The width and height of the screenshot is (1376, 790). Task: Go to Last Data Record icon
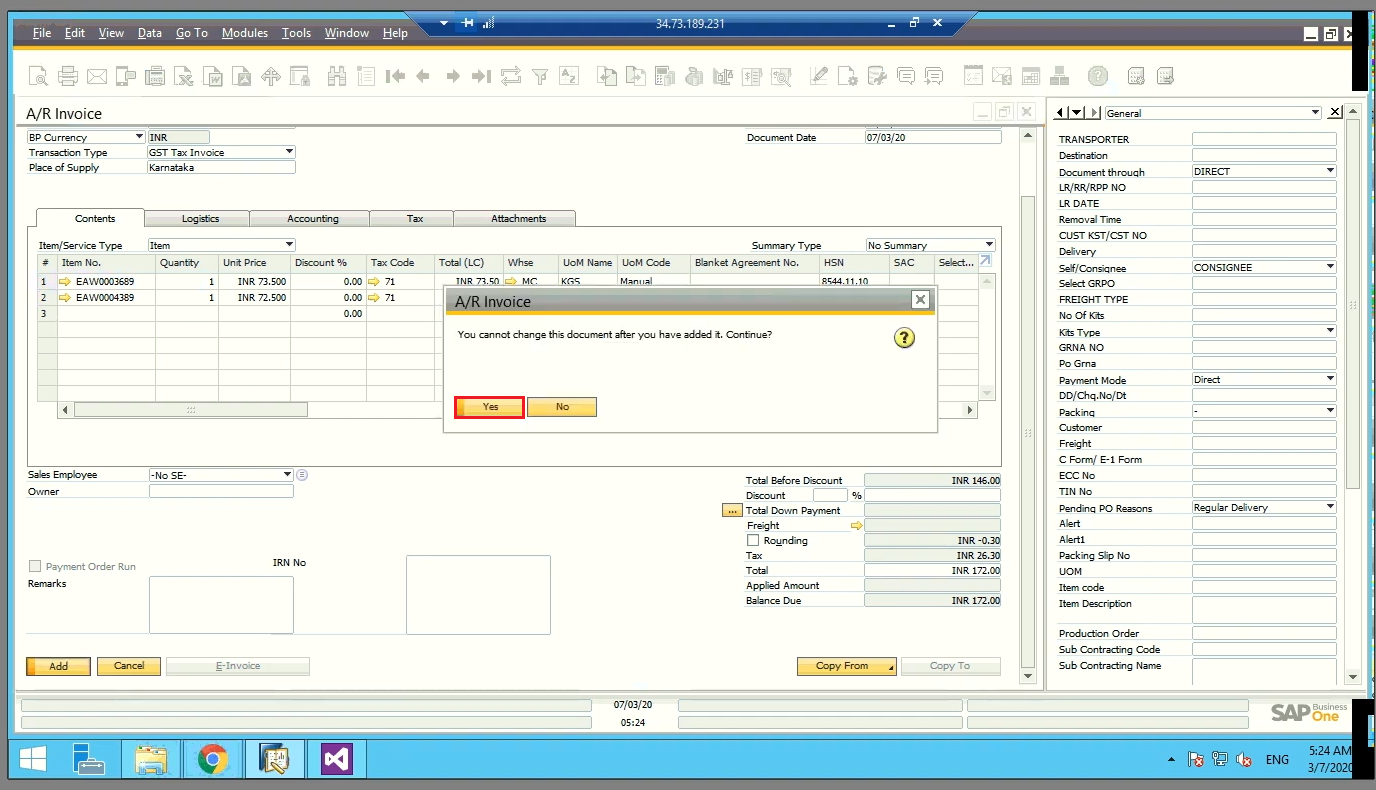(x=482, y=76)
